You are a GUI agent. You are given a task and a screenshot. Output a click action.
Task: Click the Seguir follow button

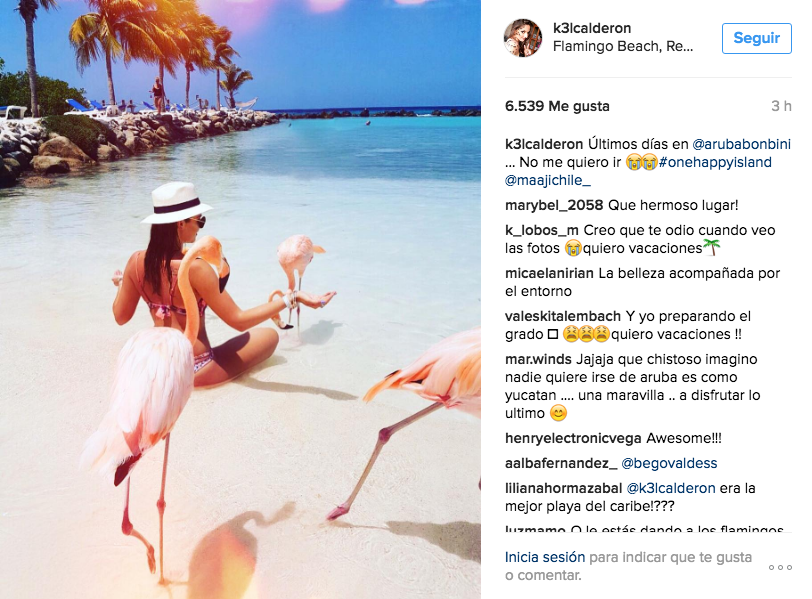[757, 38]
